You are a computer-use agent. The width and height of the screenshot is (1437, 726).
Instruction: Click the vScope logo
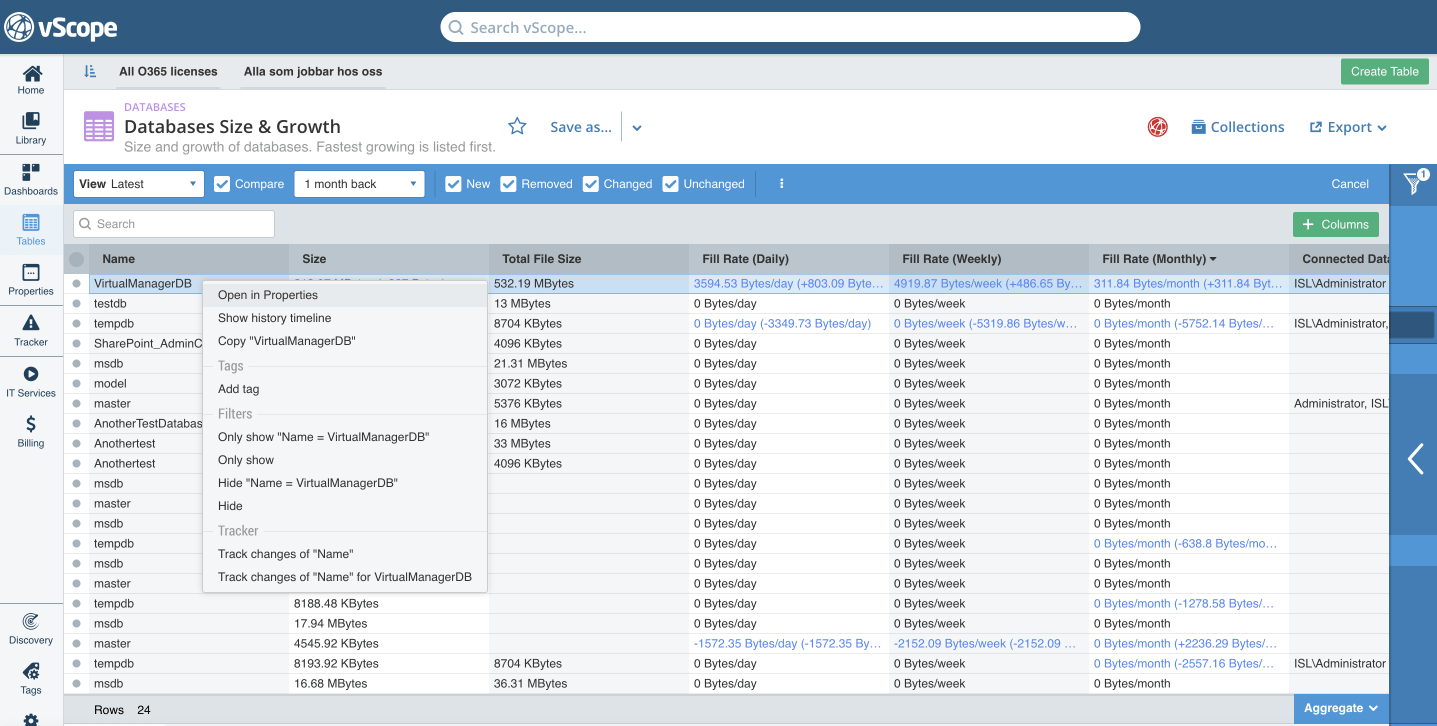[61, 27]
